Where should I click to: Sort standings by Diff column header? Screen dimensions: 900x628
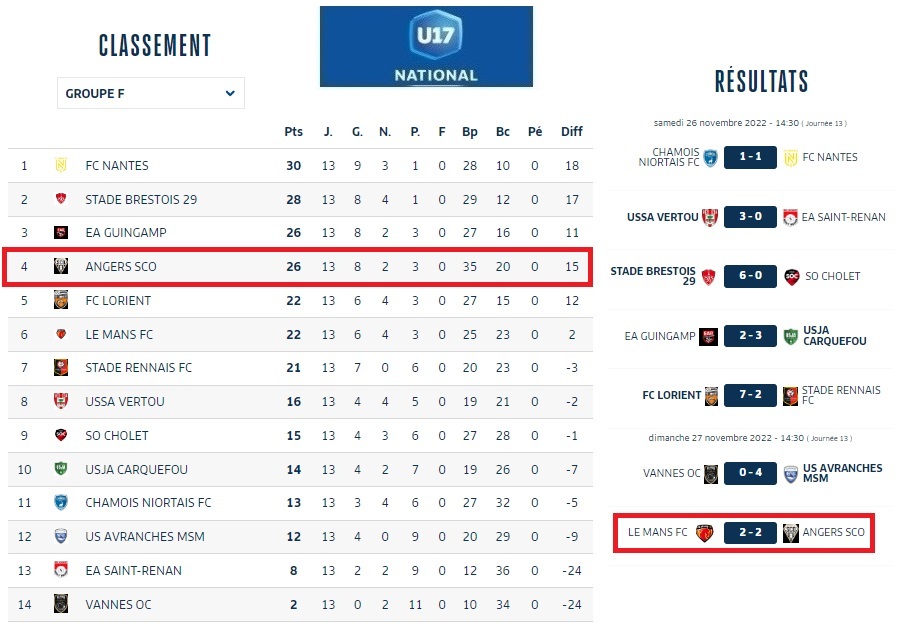tap(571, 132)
